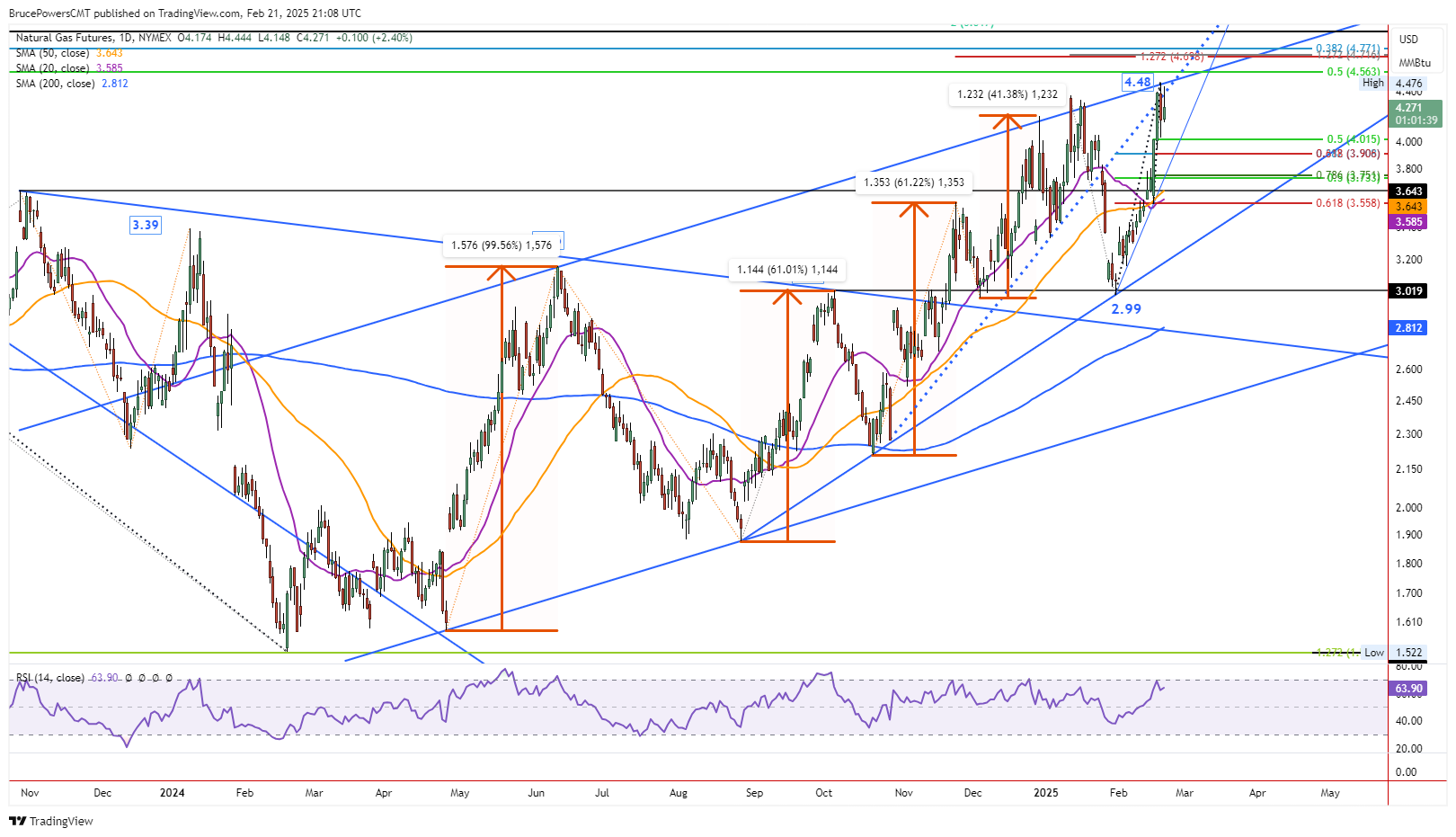Viewport: 1456px width, 837px height.
Task: Open the RSI (14, close) indicator legend
Action: (x=94, y=678)
